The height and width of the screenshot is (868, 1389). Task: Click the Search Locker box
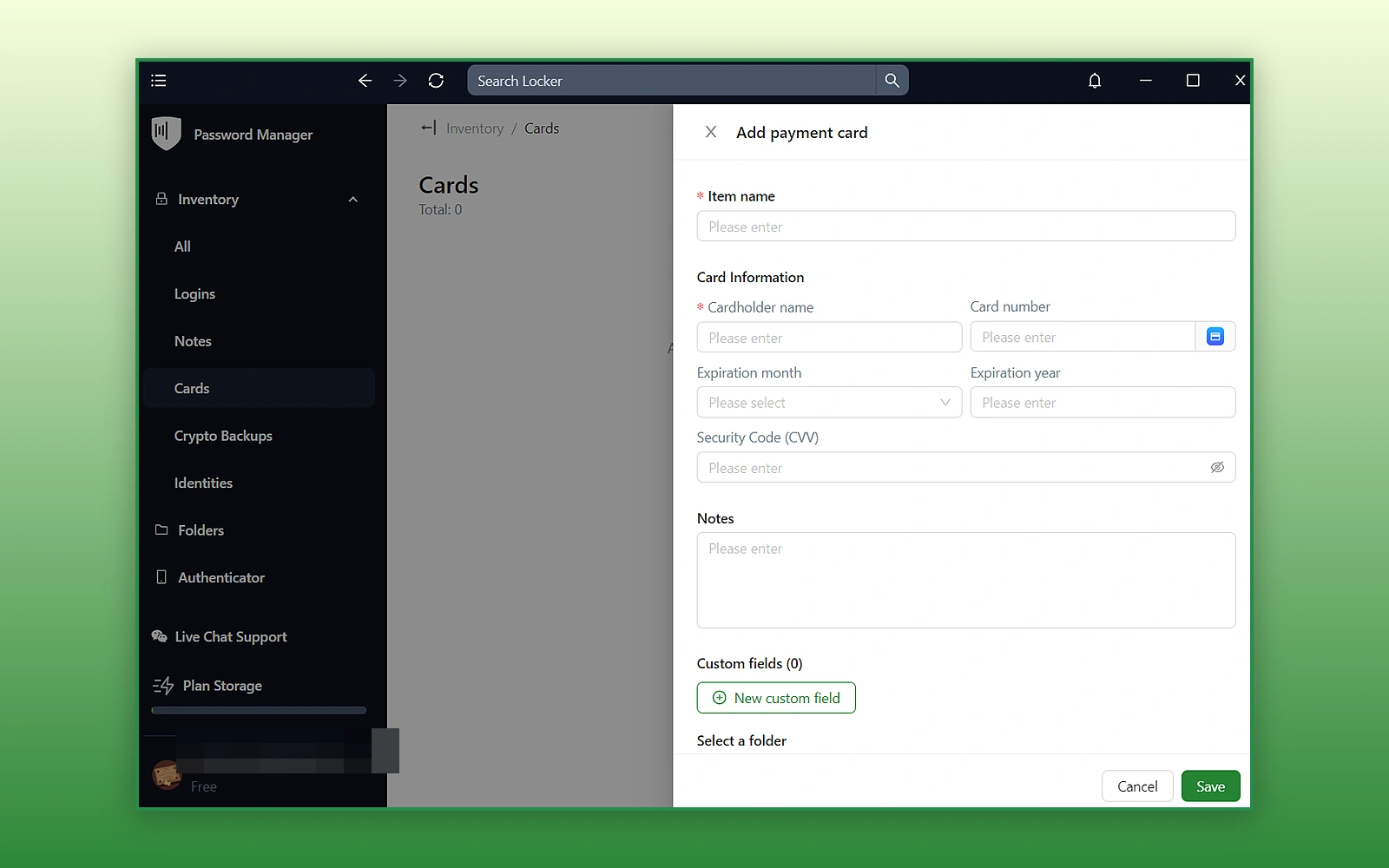pyautogui.click(x=672, y=81)
